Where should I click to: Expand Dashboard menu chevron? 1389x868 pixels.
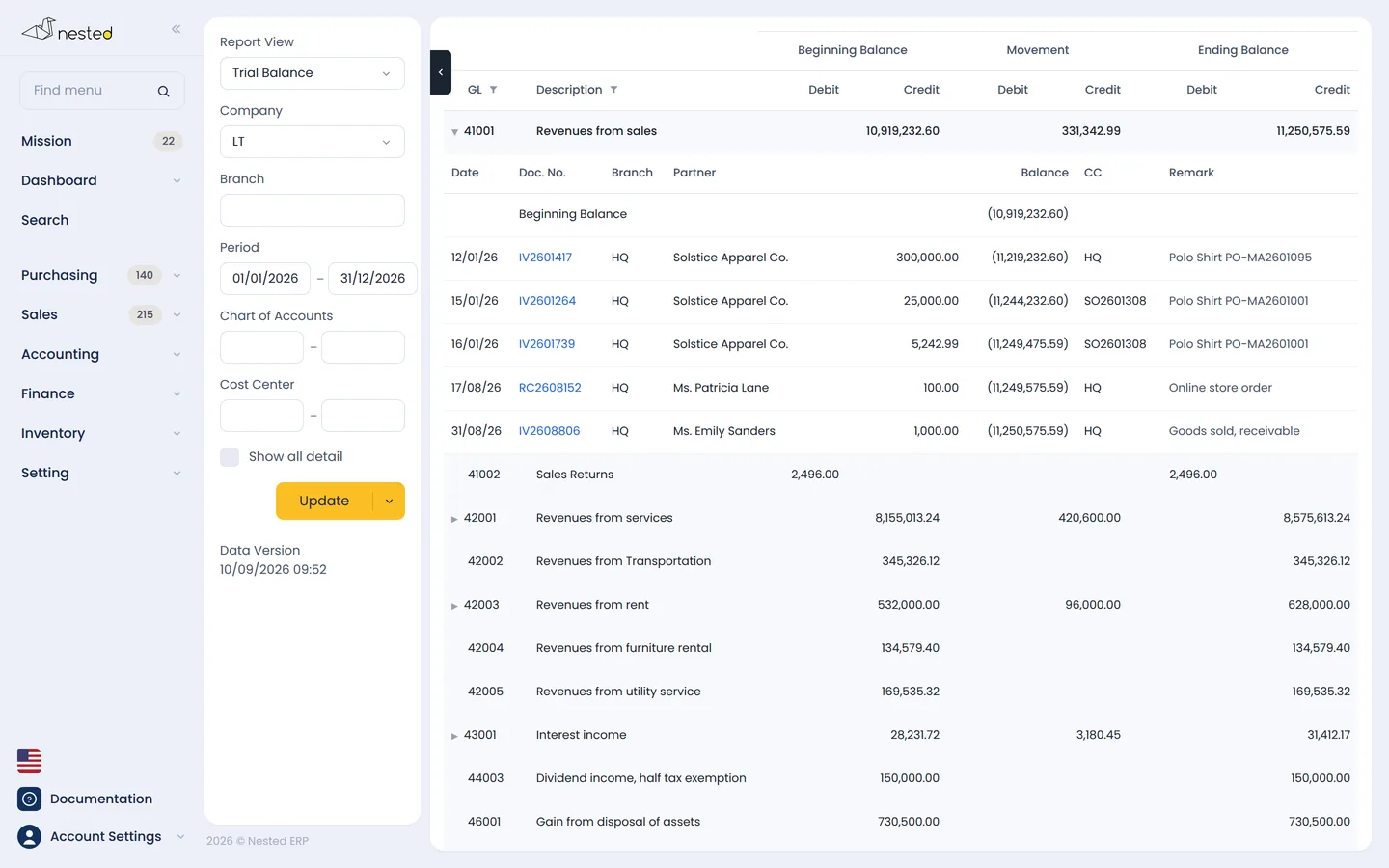pyautogui.click(x=177, y=180)
